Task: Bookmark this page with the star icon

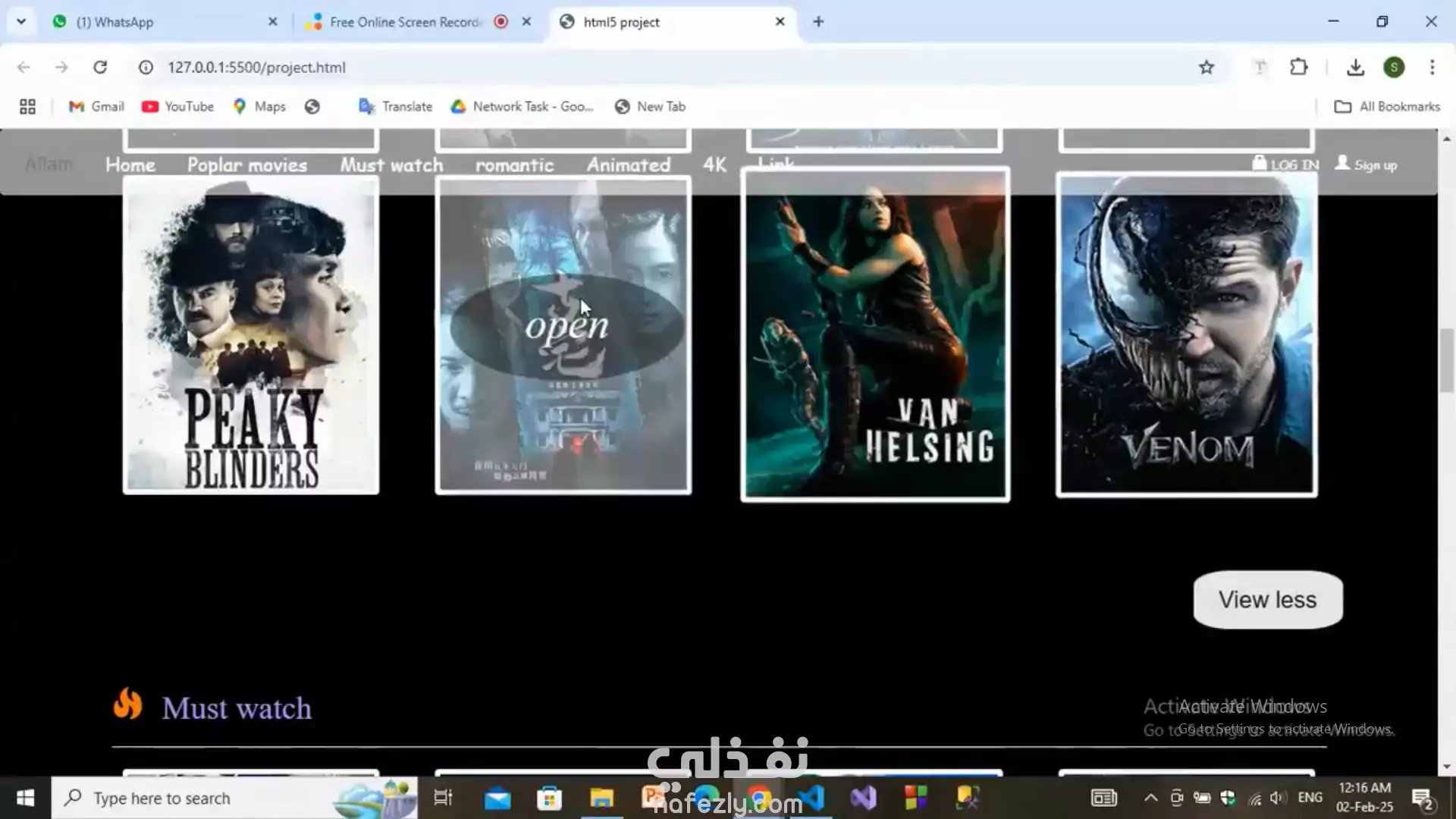Action: pyautogui.click(x=1207, y=67)
